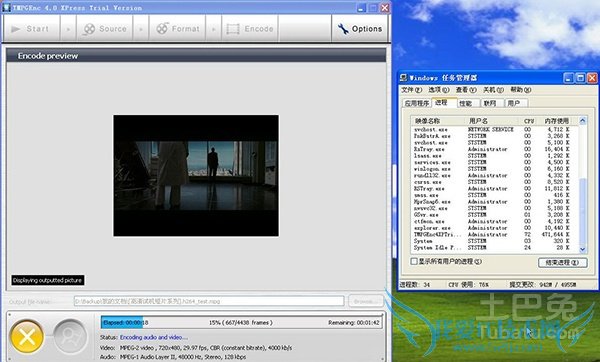Click the '471,644 K' memory value
The height and width of the screenshot is (362, 600).
556,234
